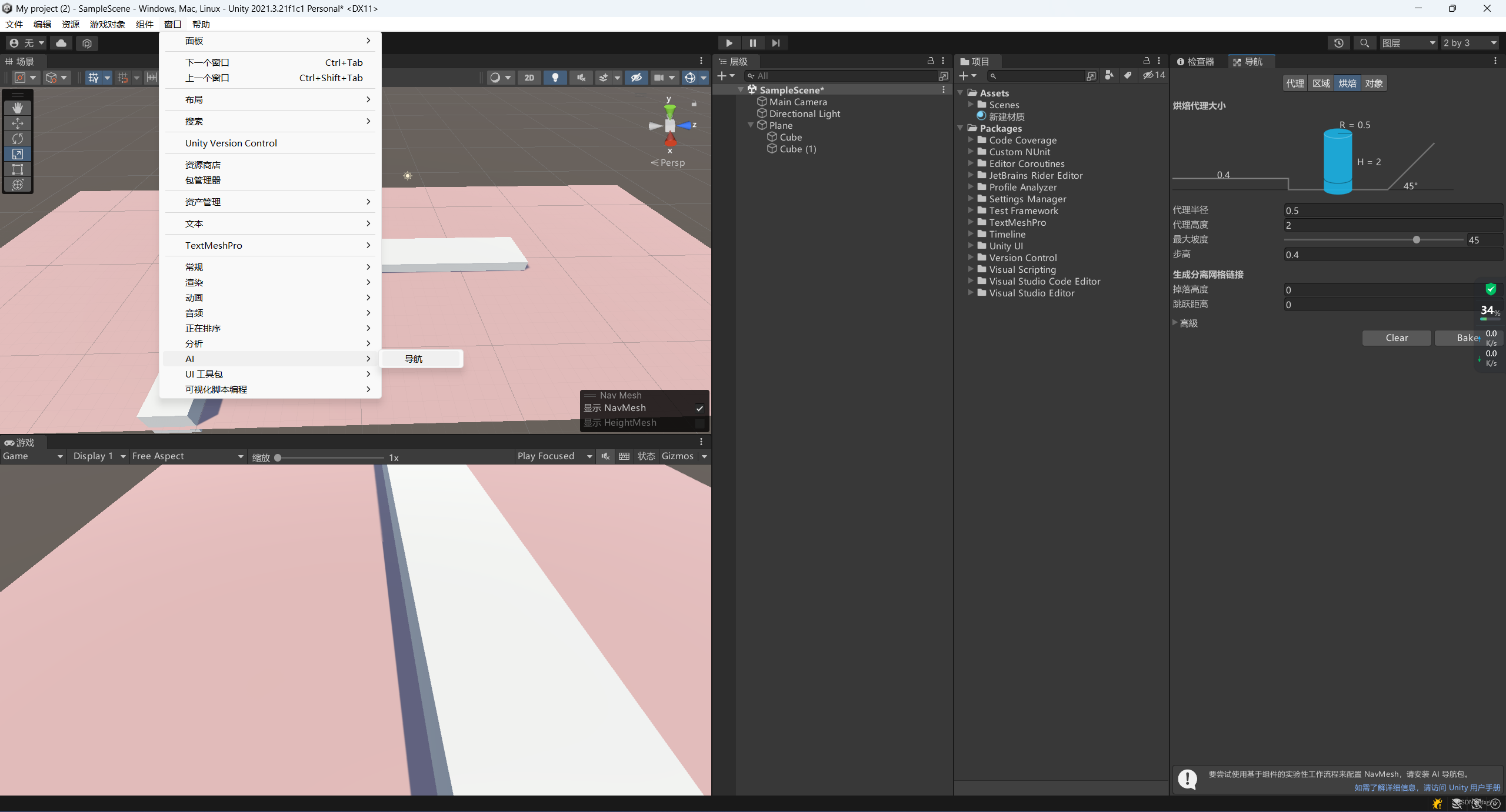Toggle 2D scene view mode
This screenshot has height=812, width=1506.
tap(529, 78)
